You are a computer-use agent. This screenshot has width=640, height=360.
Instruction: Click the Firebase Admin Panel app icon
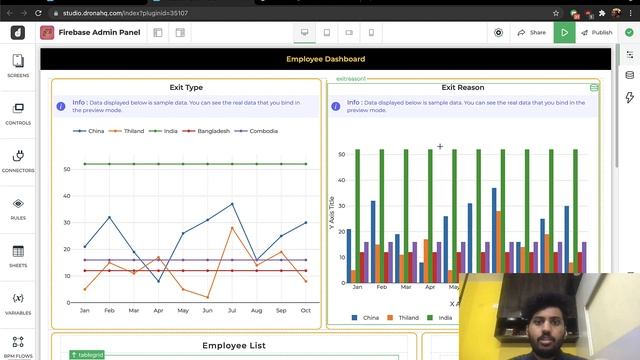pos(47,33)
